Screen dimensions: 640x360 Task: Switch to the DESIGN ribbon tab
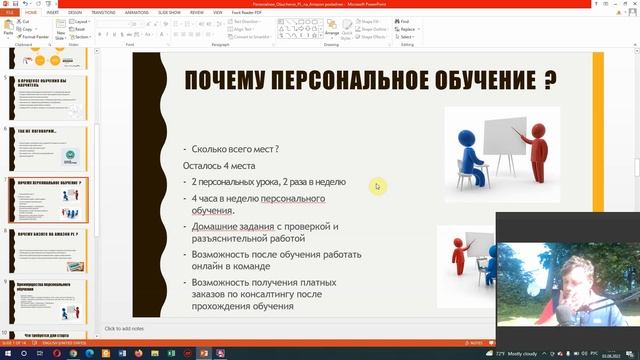click(x=75, y=13)
